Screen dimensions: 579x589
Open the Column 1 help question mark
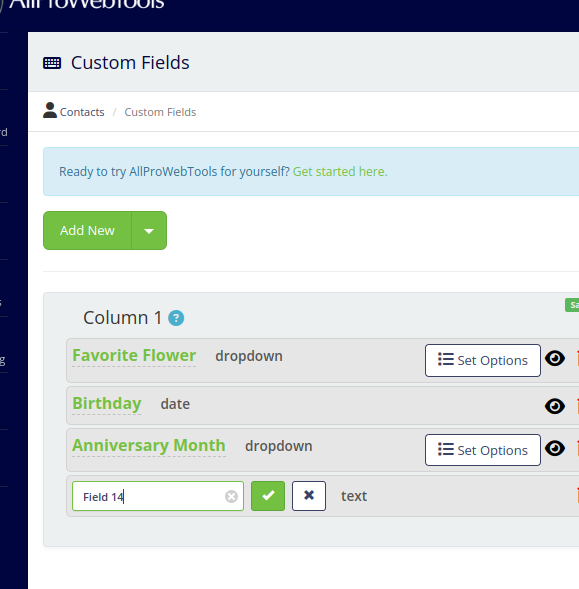176,318
